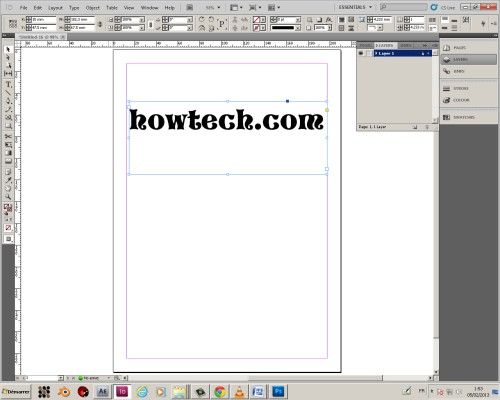Toggle Layer 1 visibility eye
500x400 pixels.
pos(361,53)
